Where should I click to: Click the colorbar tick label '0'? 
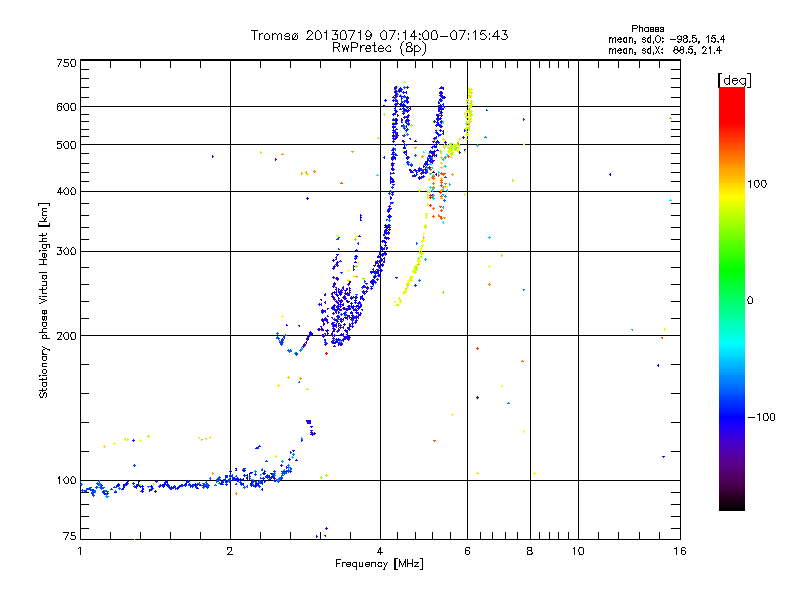750,301
